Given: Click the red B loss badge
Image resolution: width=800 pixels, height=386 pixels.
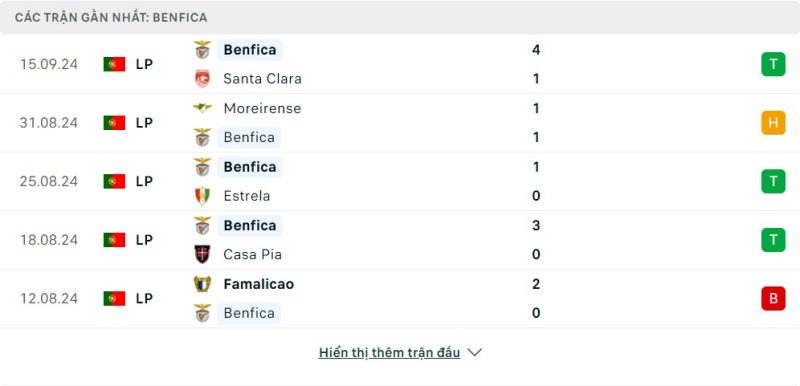Looking at the screenshot, I should pos(773,298).
